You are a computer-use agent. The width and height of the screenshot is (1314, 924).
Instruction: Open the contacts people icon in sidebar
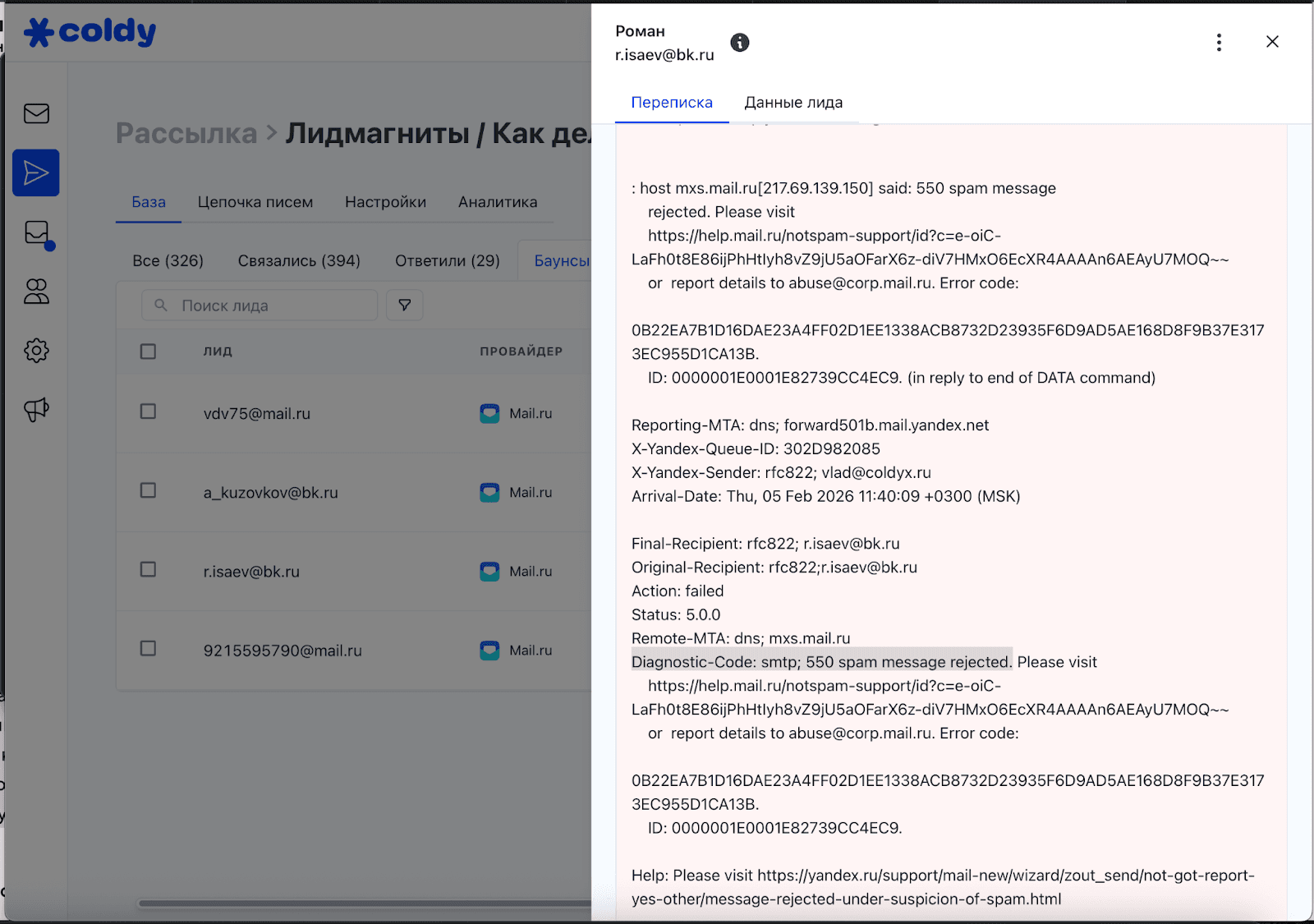(x=36, y=292)
